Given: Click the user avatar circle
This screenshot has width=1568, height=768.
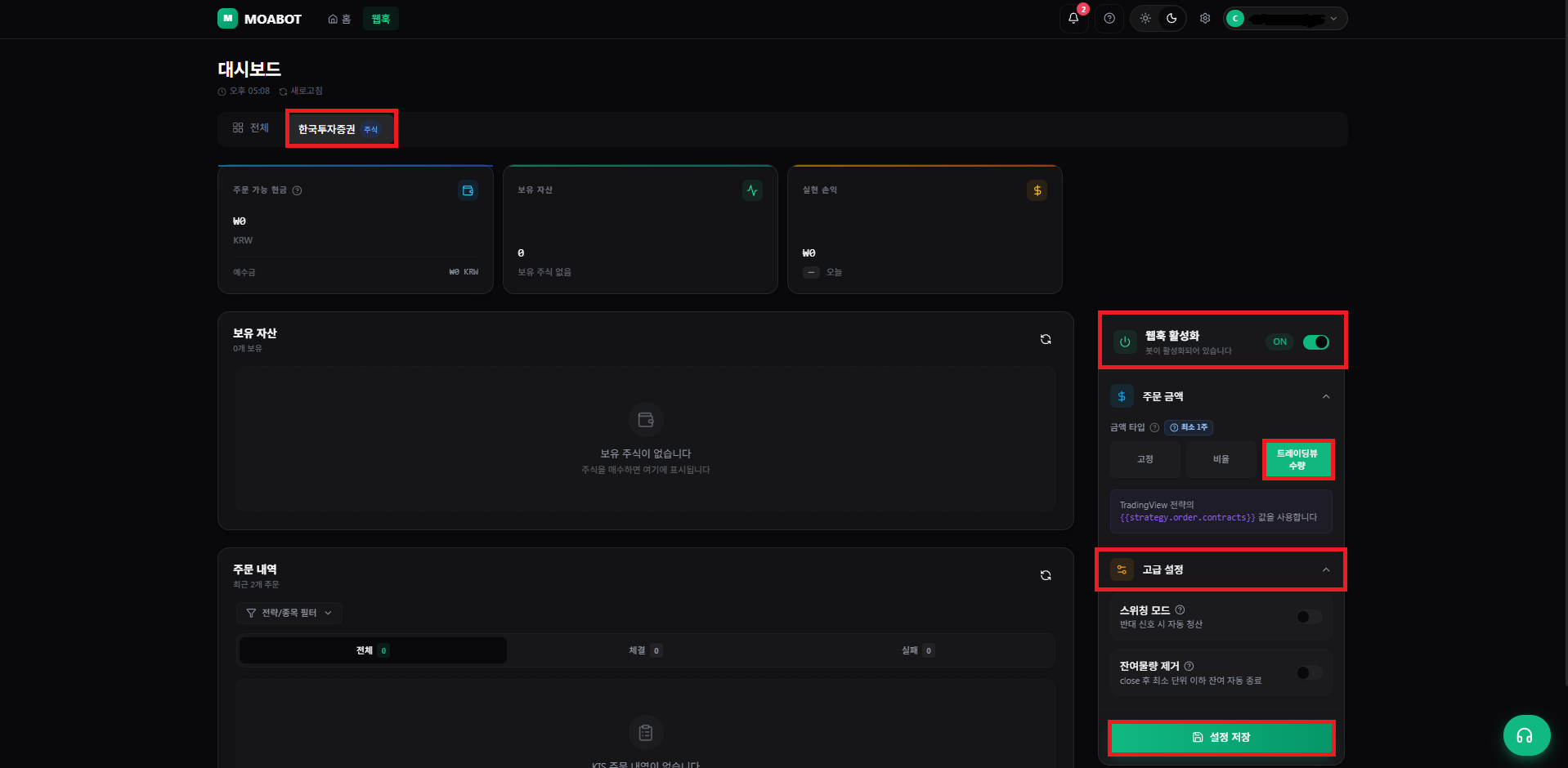Looking at the screenshot, I should pos(1235,18).
